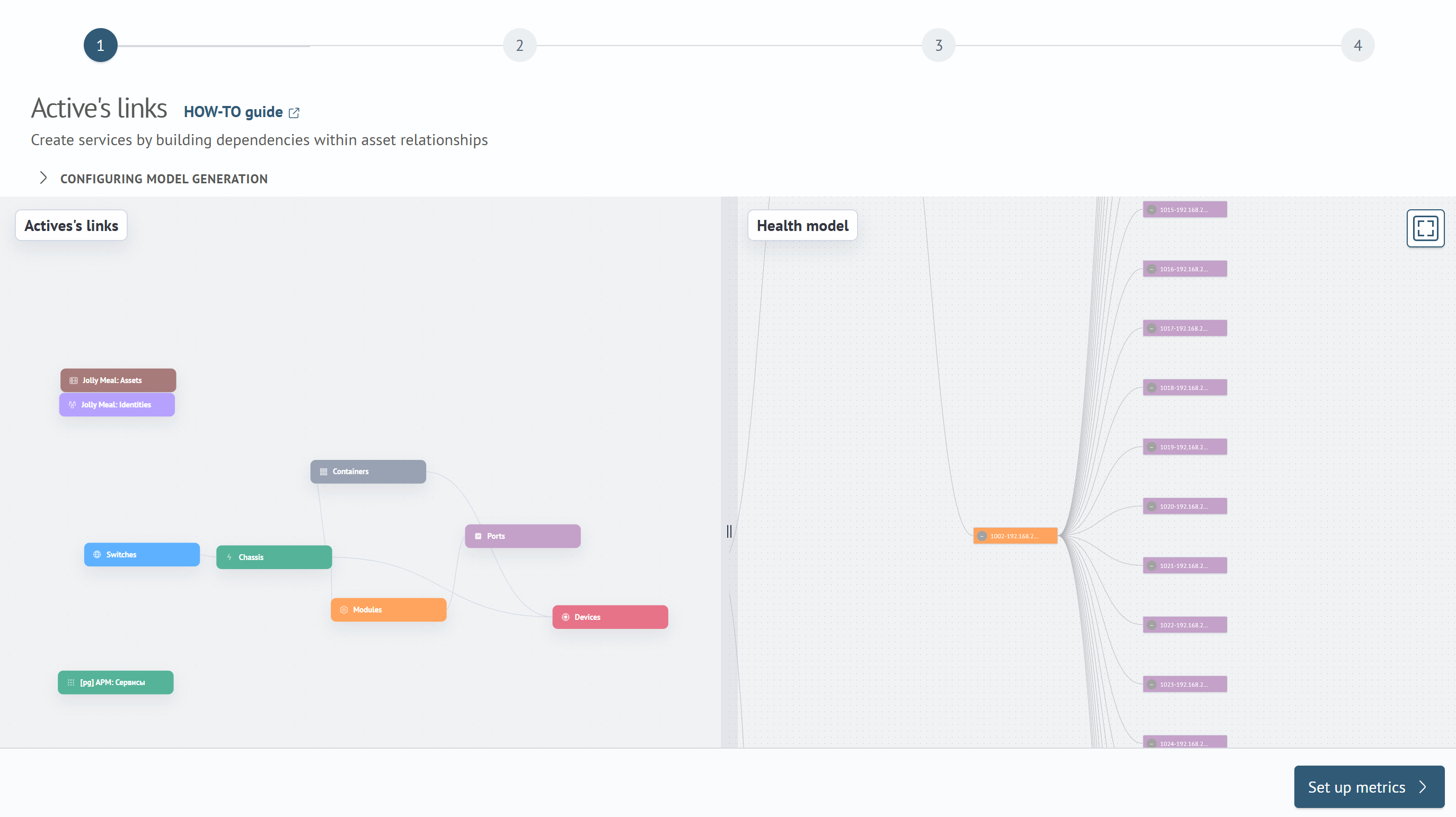Click the Jolly Meal: Assets node icon

74,380
